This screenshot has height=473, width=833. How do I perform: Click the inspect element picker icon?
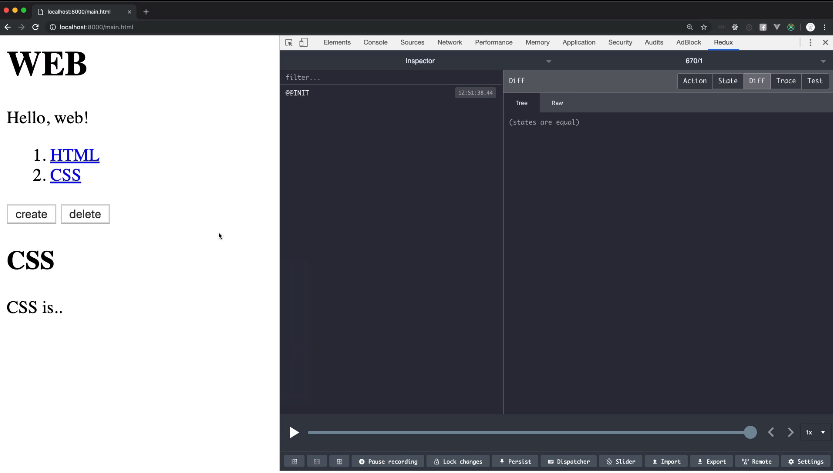click(288, 43)
